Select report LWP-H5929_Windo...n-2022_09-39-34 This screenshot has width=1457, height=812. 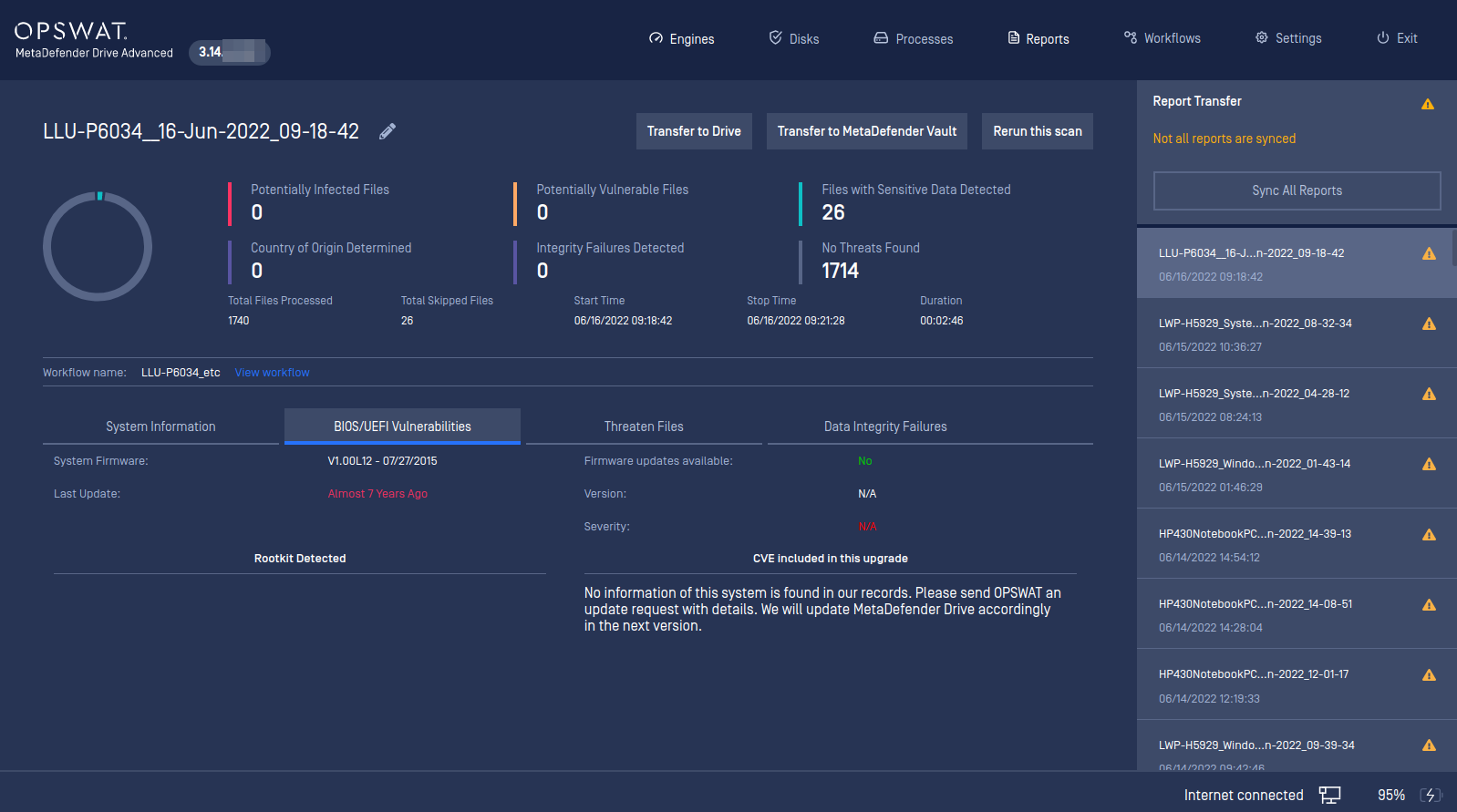click(x=1295, y=745)
